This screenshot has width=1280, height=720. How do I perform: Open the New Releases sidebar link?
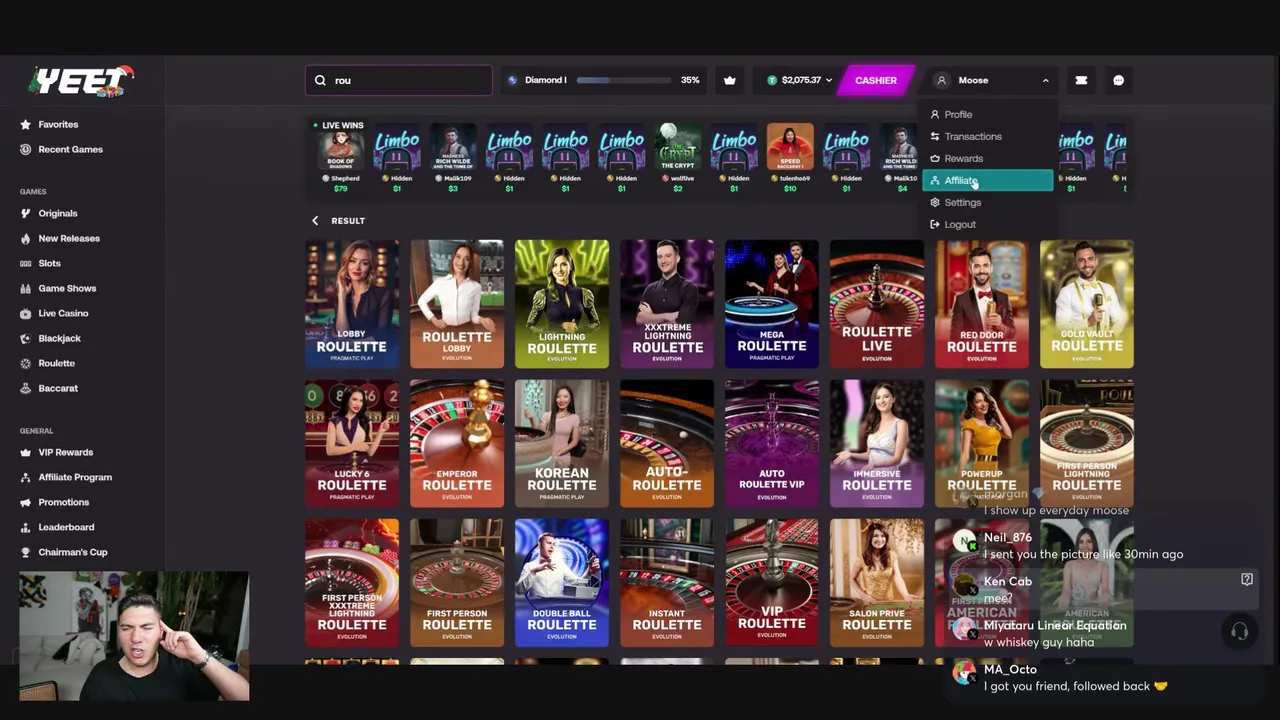(x=69, y=238)
